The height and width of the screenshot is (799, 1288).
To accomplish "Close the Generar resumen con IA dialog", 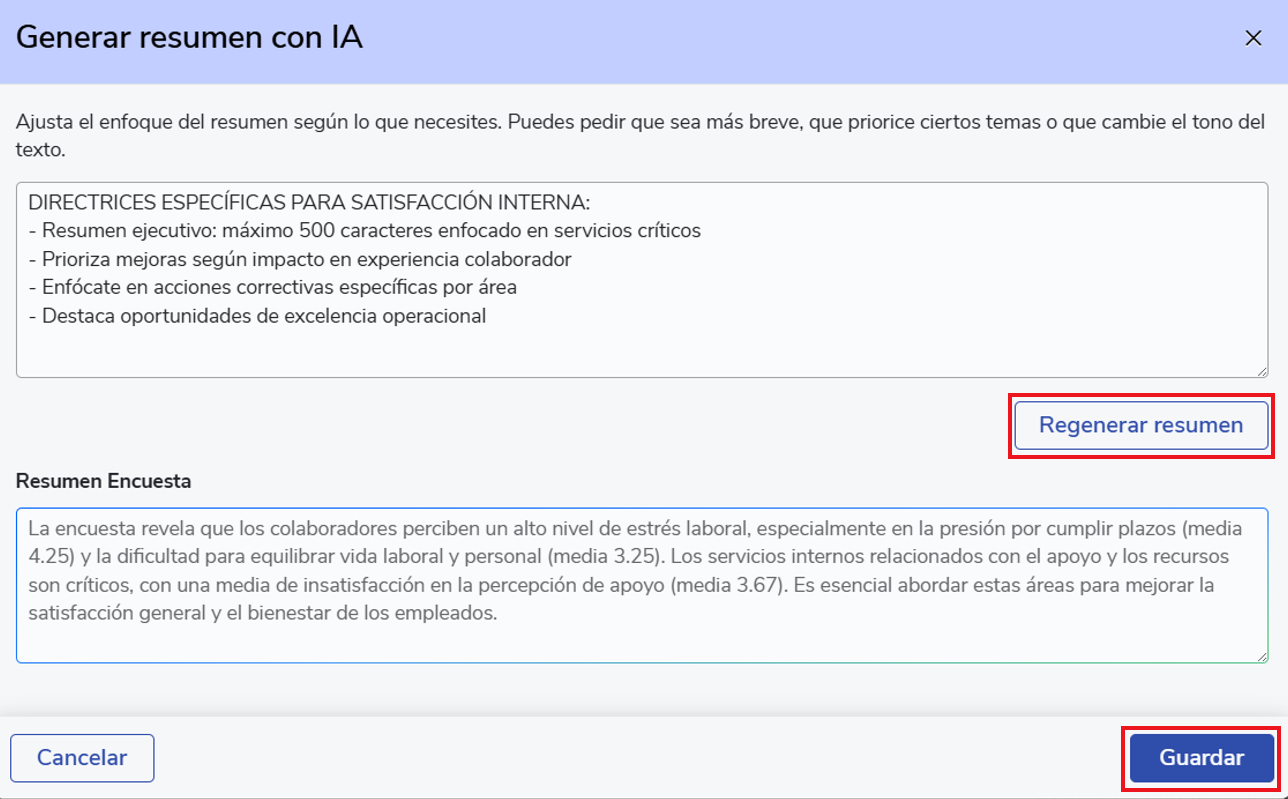I will click(x=1252, y=38).
